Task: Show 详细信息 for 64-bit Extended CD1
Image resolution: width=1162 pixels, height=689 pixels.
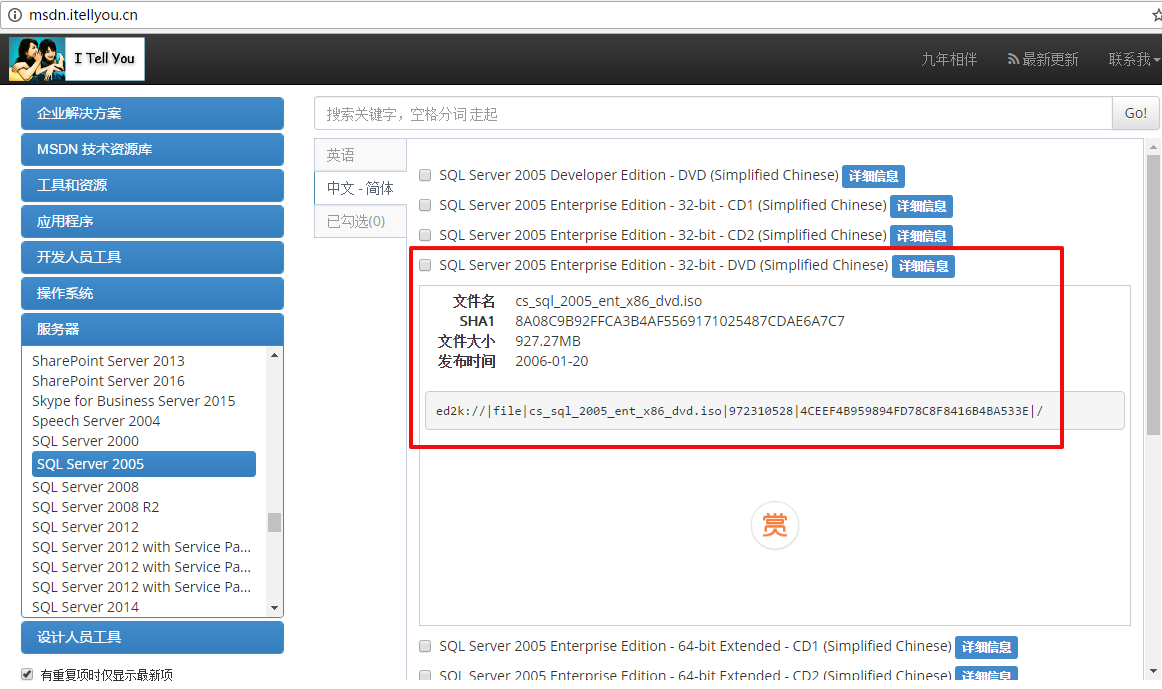Action: pyautogui.click(x=986, y=647)
